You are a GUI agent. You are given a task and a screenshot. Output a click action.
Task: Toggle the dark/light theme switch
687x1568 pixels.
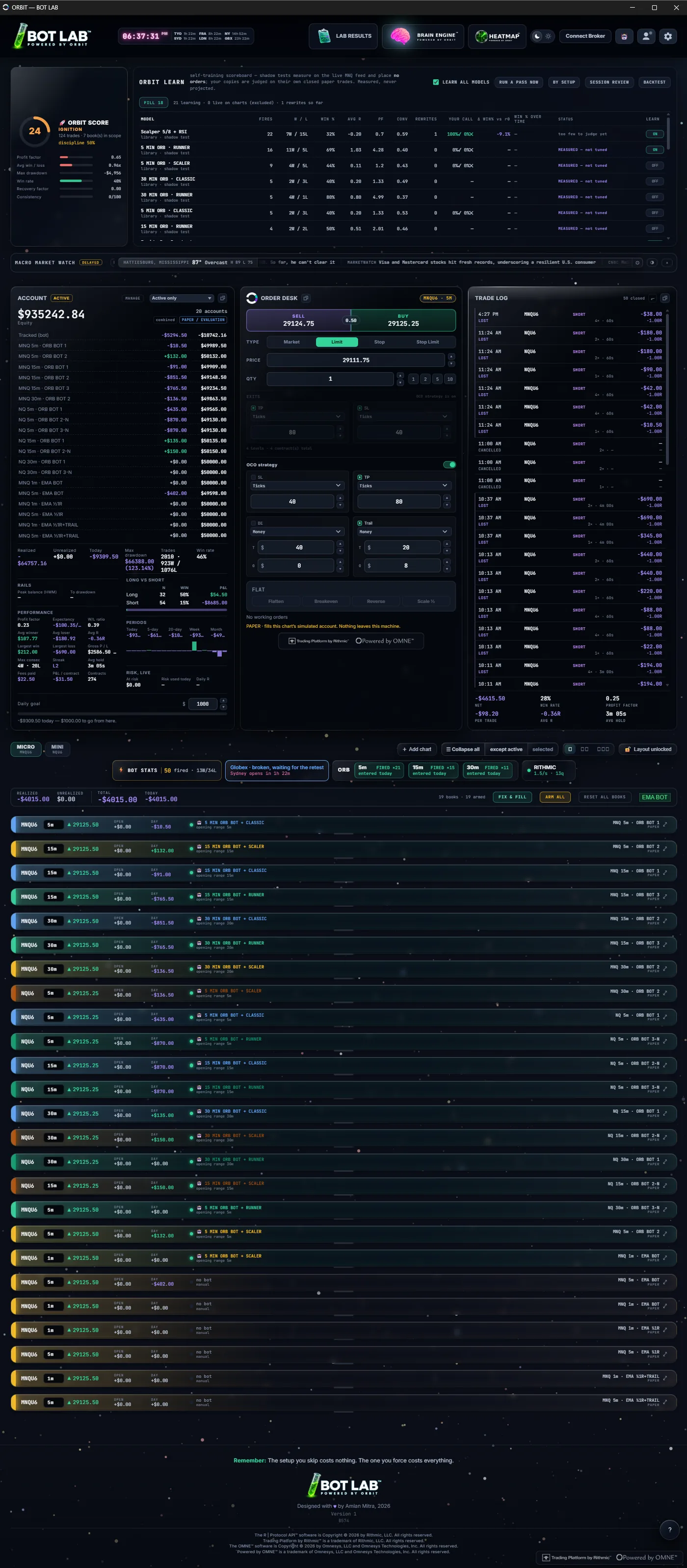542,36
